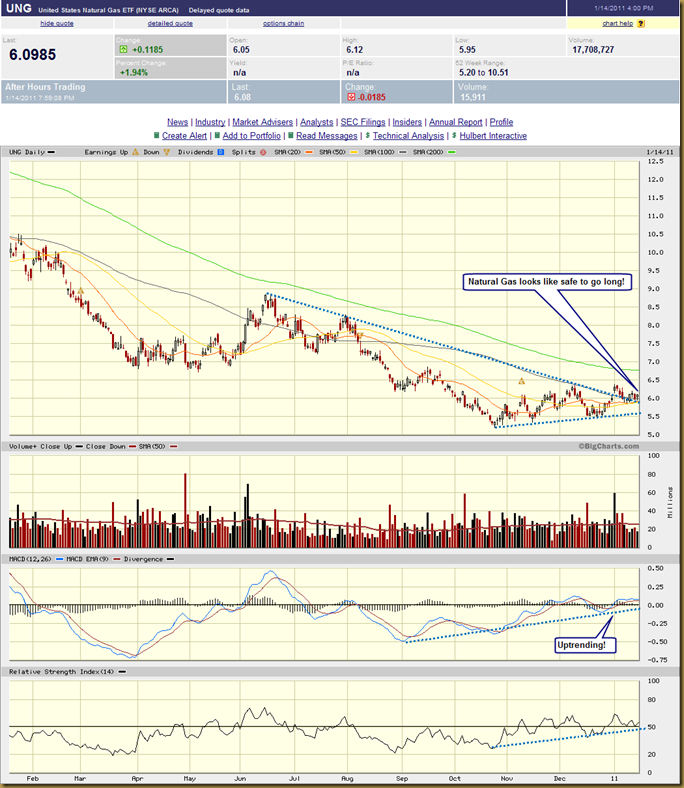Click the open price 6.05
The width and height of the screenshot is (684, 788).
tap(241, 50)
